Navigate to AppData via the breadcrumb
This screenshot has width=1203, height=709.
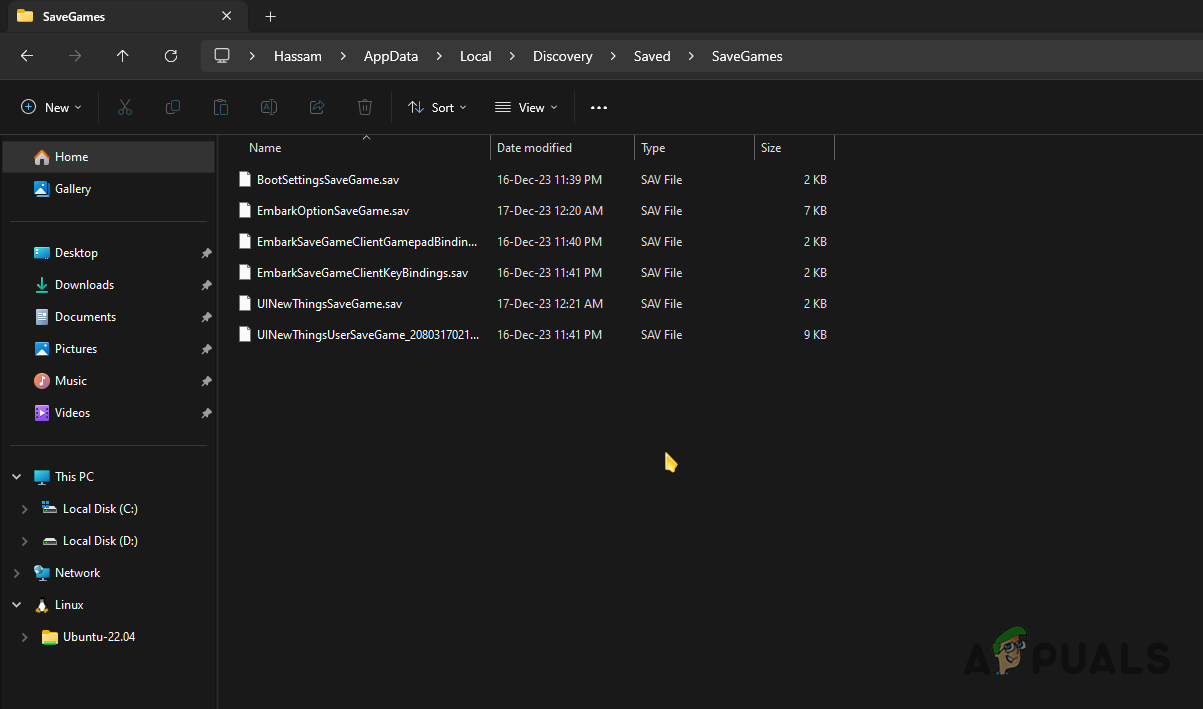391,56
